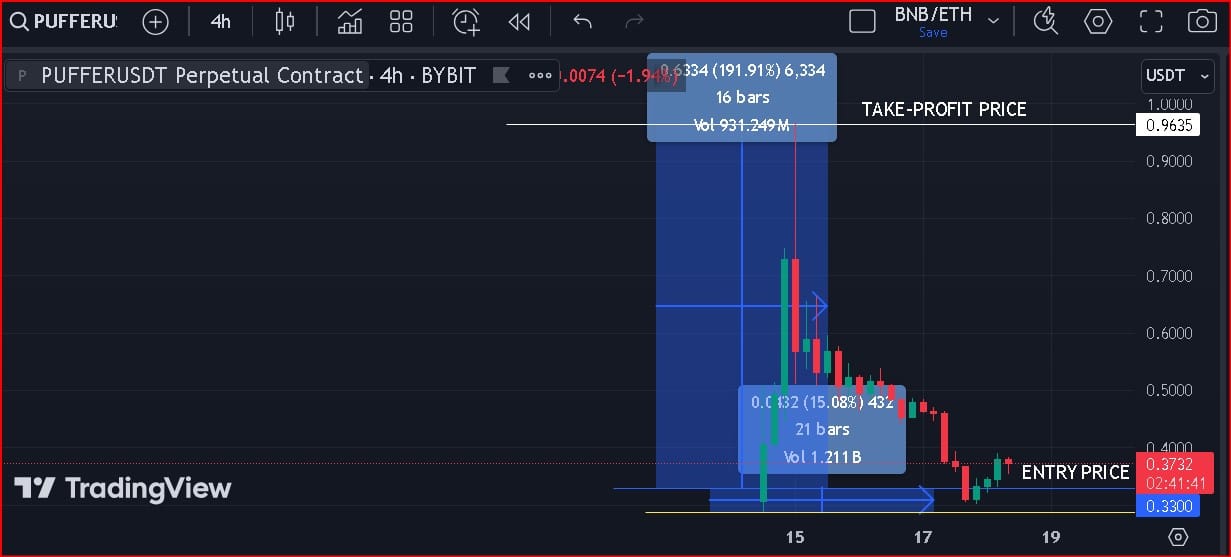This screenshot has width=1231, height=557.
Task: Open symbol search for PUFFERUSDT
Action: [62, 21]
